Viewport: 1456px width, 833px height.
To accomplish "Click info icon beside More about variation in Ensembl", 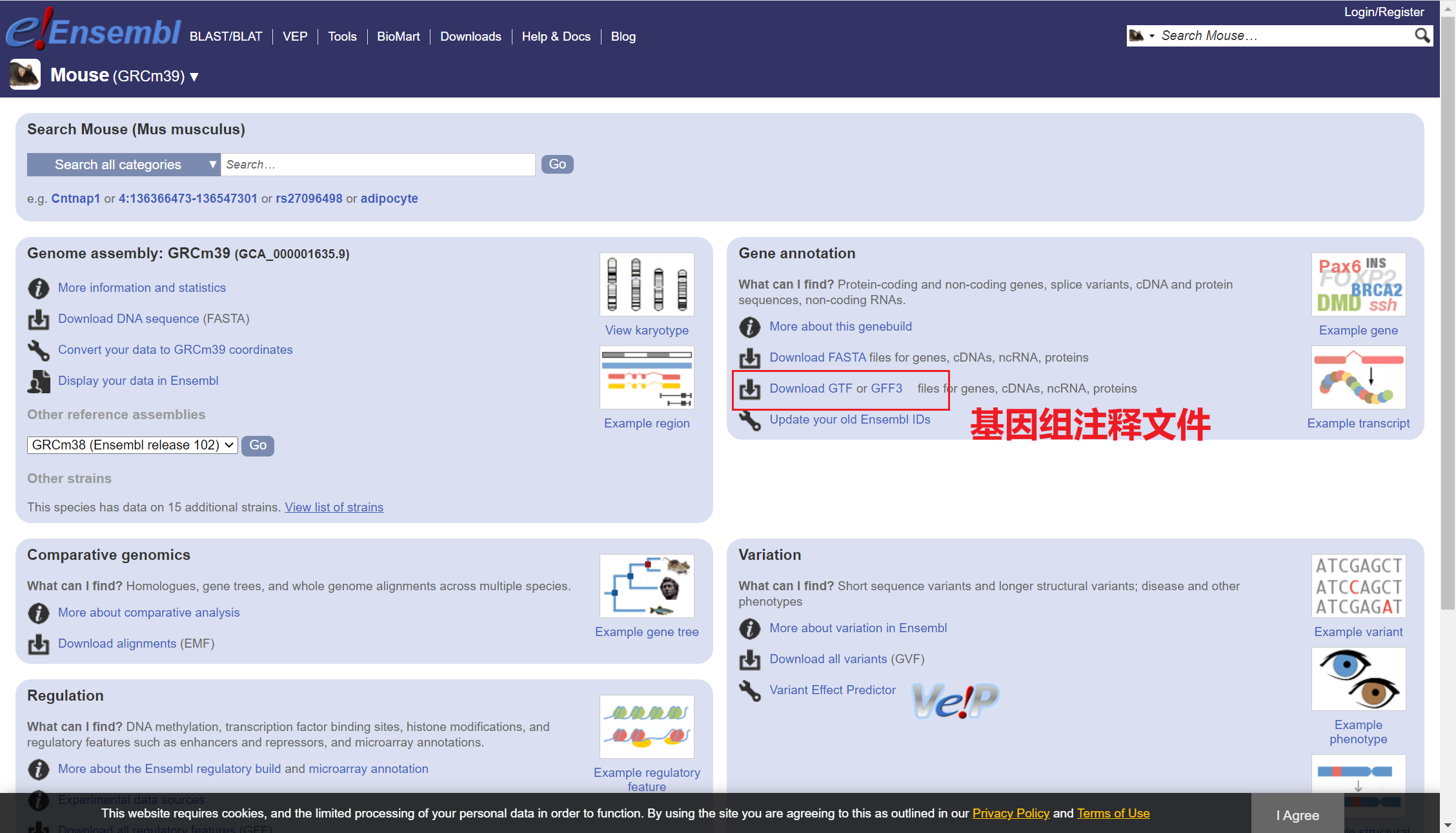I will 750,628.
